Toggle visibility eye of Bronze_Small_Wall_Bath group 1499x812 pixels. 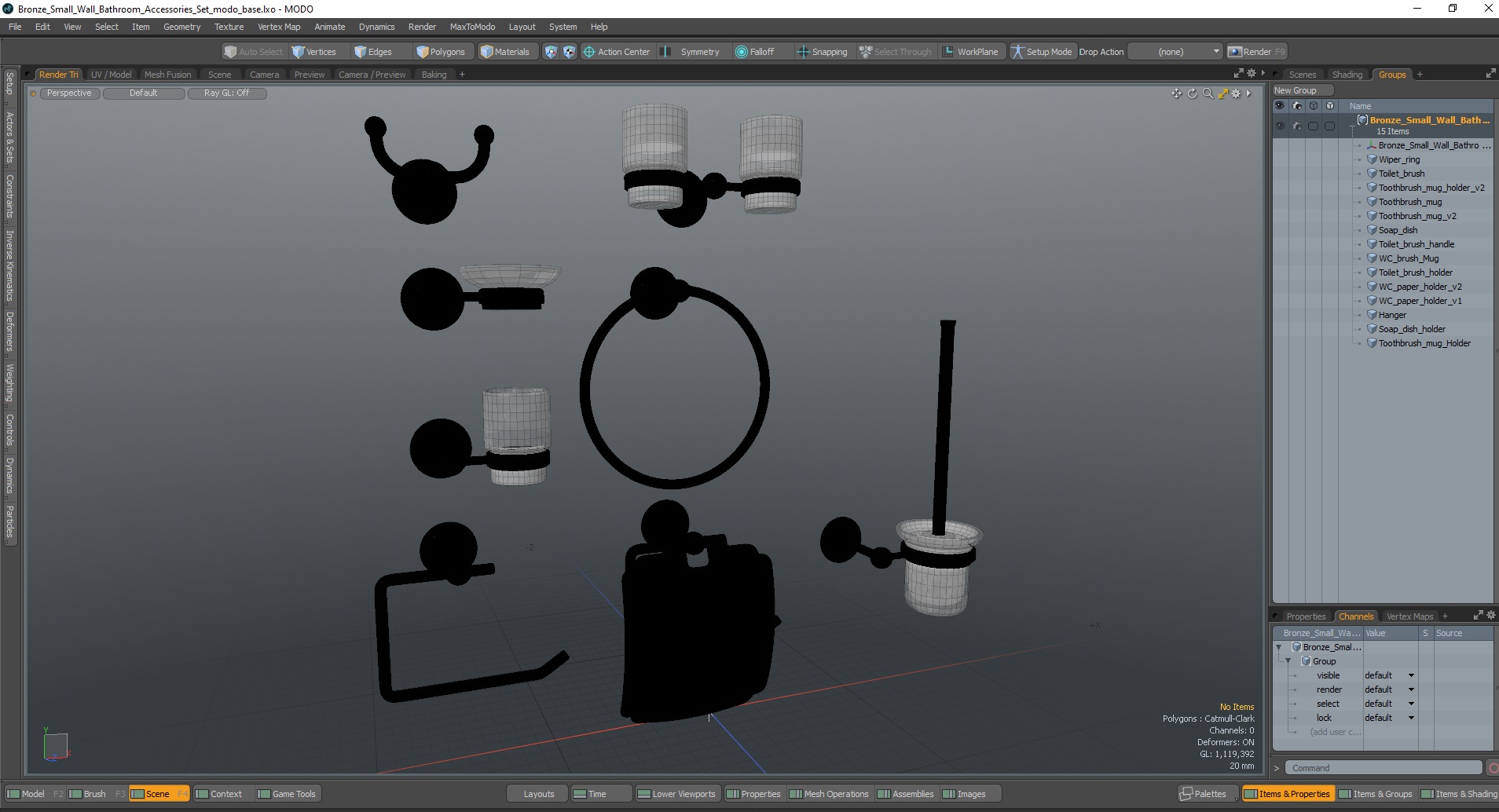pos(1280,126)
